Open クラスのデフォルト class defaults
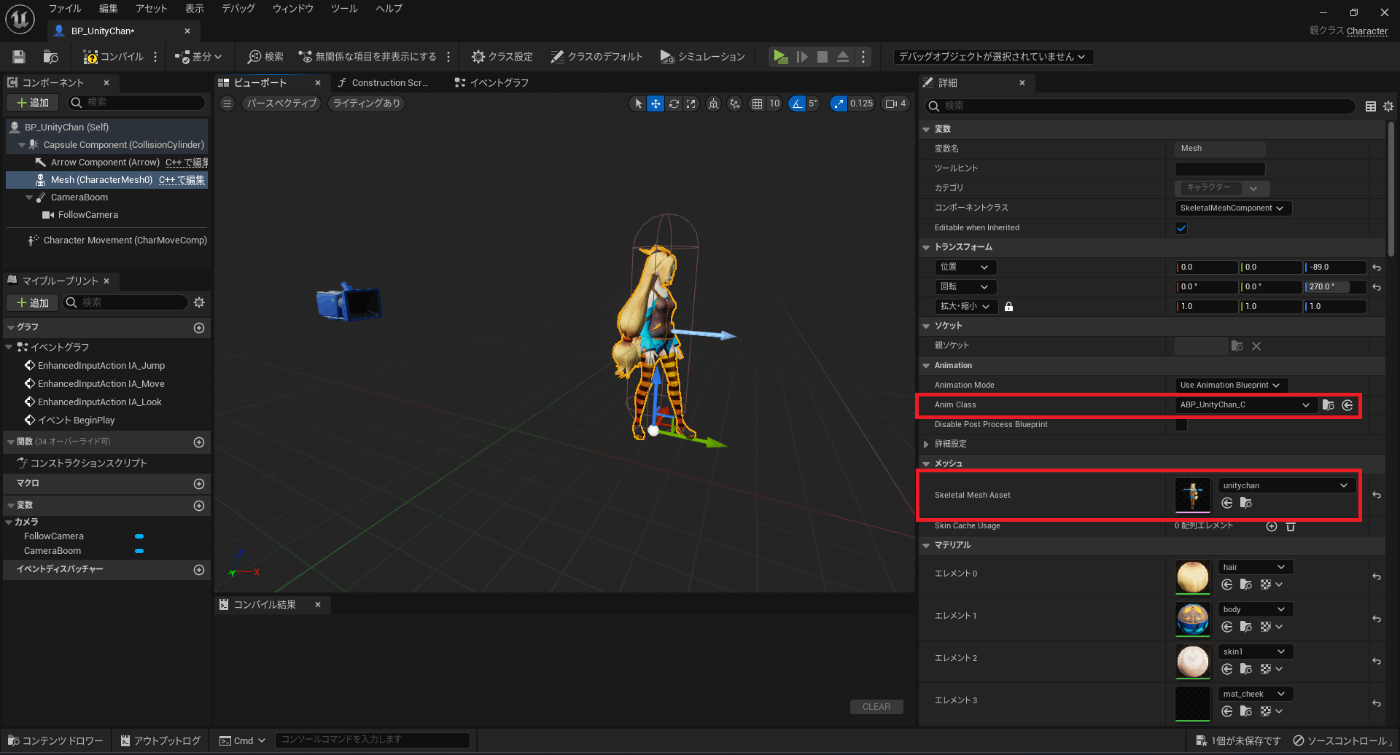This screenshot has height=755, width=1400. (x=597, y=57)
